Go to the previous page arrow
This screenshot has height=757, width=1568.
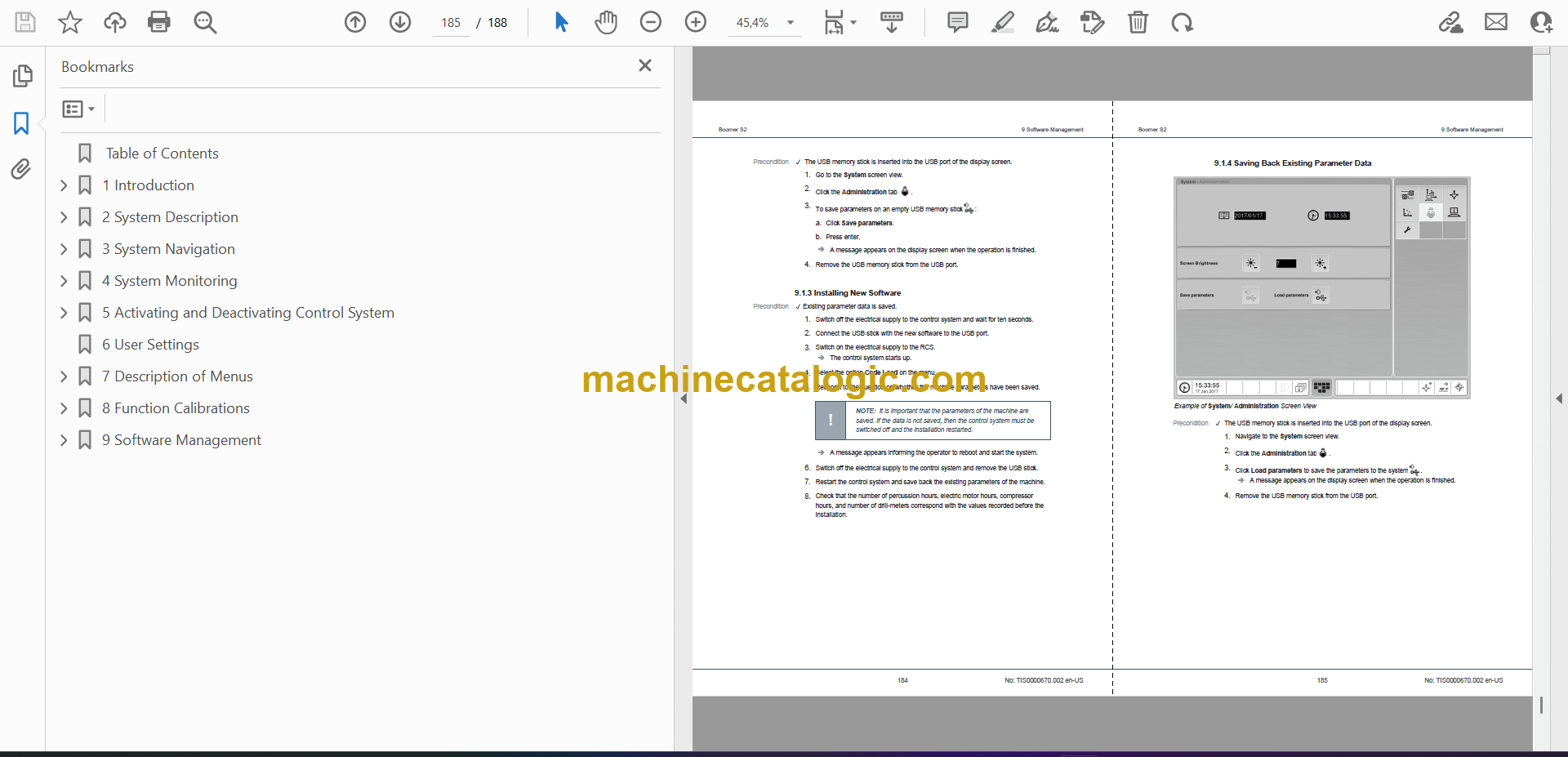(355, 22)
